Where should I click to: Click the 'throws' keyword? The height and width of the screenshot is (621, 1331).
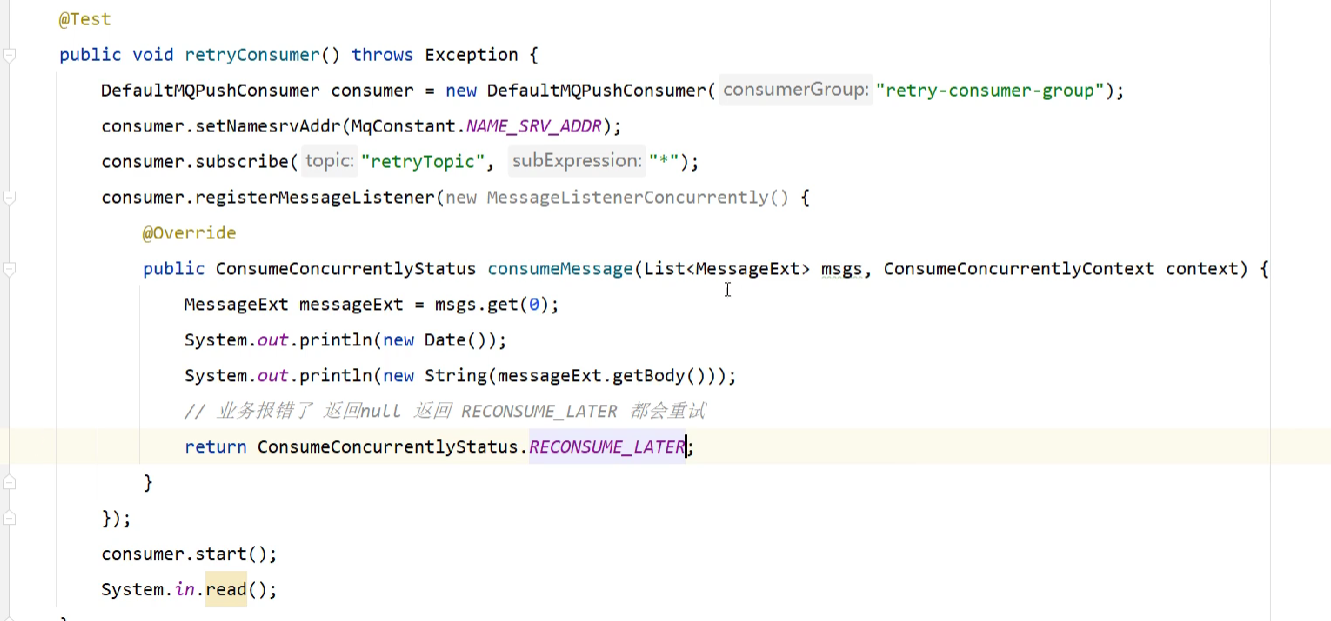(x=383, y=55)
